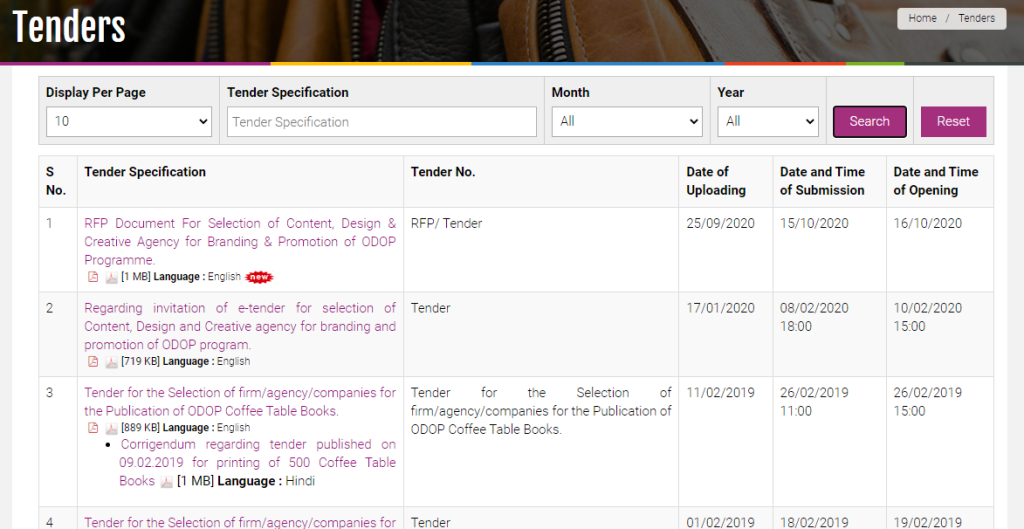Open Acrobat PDF icon next to [719 KB]
The width and height of the screenshot is (1024, 529).
click(x=112, y=362)
